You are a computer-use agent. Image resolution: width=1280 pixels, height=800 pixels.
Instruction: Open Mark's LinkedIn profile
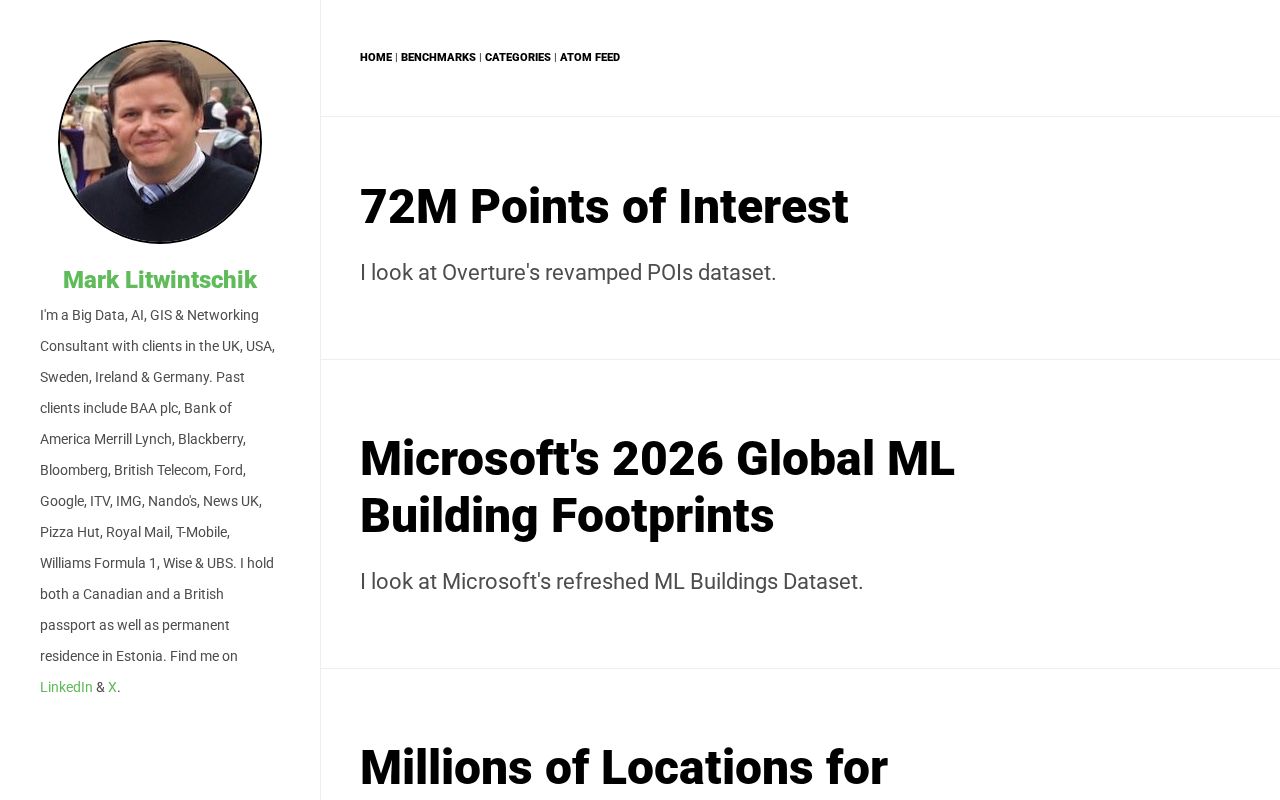click(x=65, y=687)
